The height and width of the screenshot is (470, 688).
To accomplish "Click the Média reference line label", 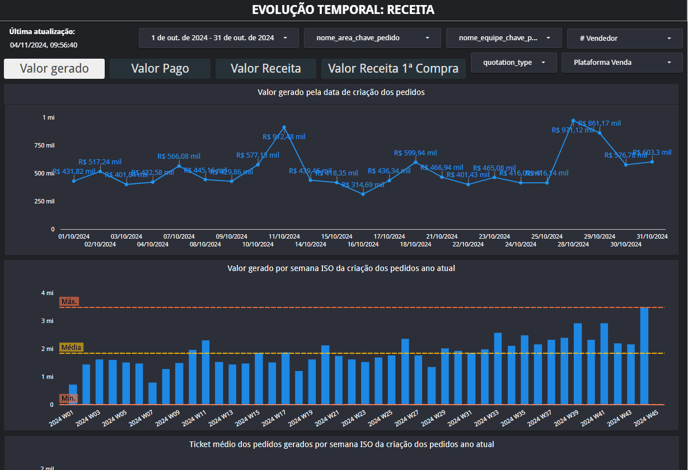I will pos(71,347).
